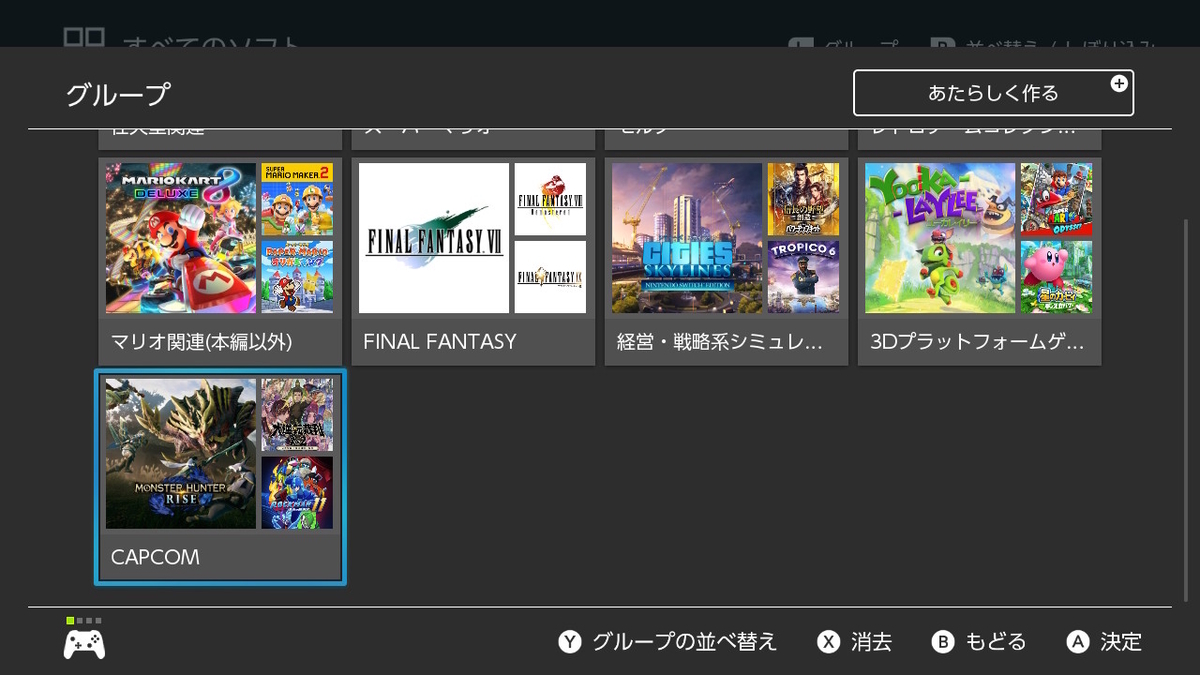The width and height of the screenshot is (1200, 675).
Task: Create a new group with あたらしく作る
Action: pyautogui.click(x=993, y=93)
